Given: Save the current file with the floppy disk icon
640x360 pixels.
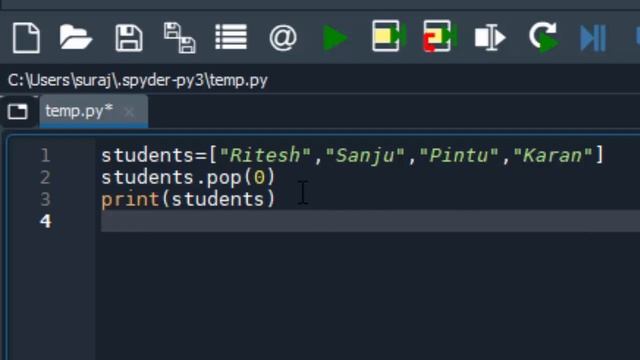Looking at the screenshot, I should [129, 38].
